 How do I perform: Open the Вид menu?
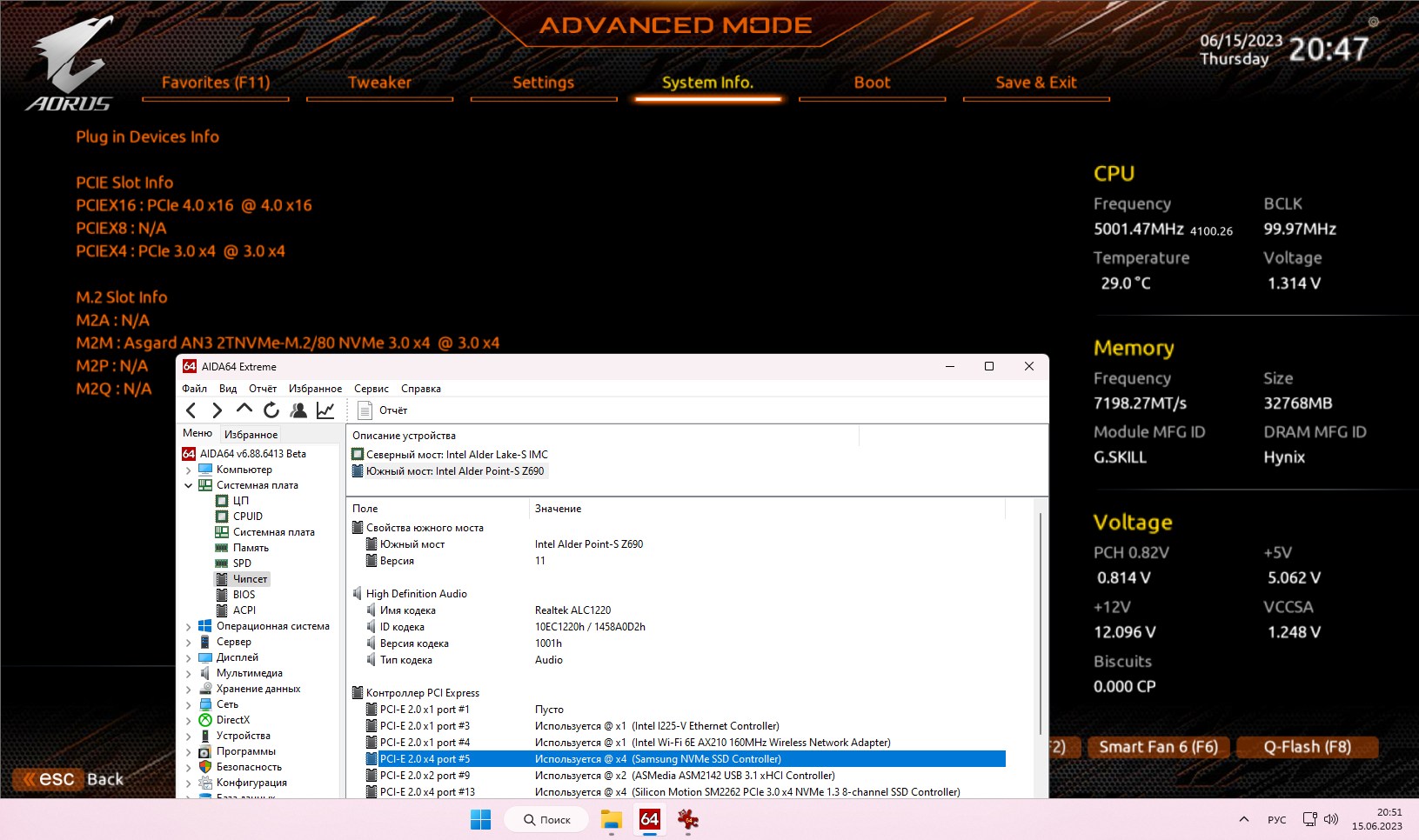228,389
